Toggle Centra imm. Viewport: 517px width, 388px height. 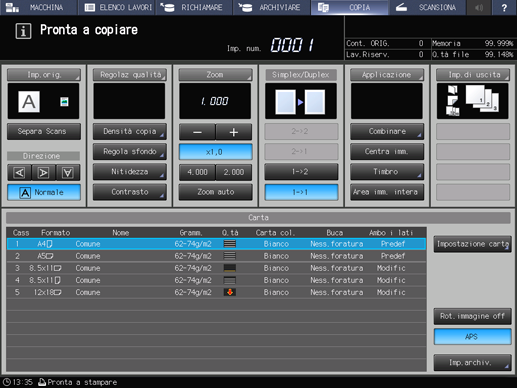(x=387, y=152)
